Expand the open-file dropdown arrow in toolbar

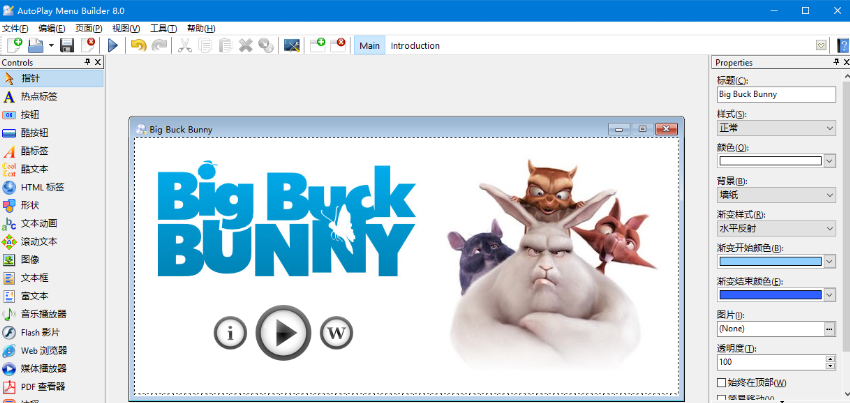(51, 46)
